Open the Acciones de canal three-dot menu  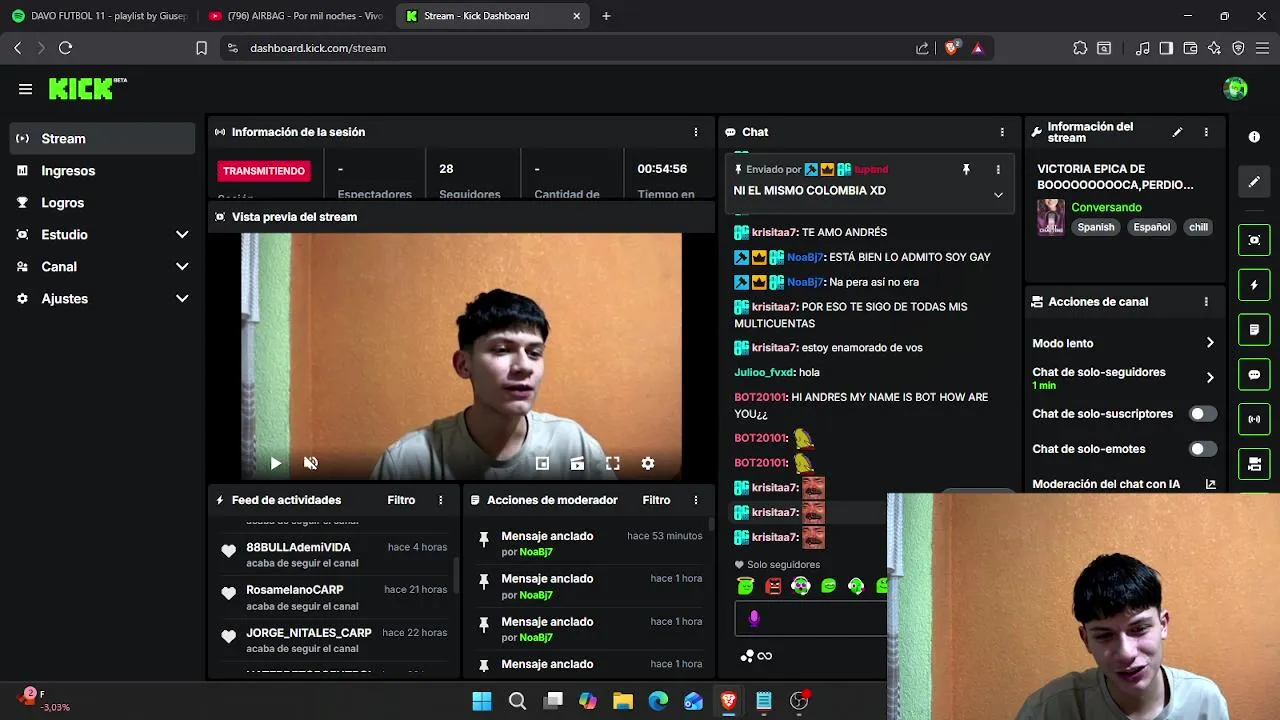click(1206, 302)
